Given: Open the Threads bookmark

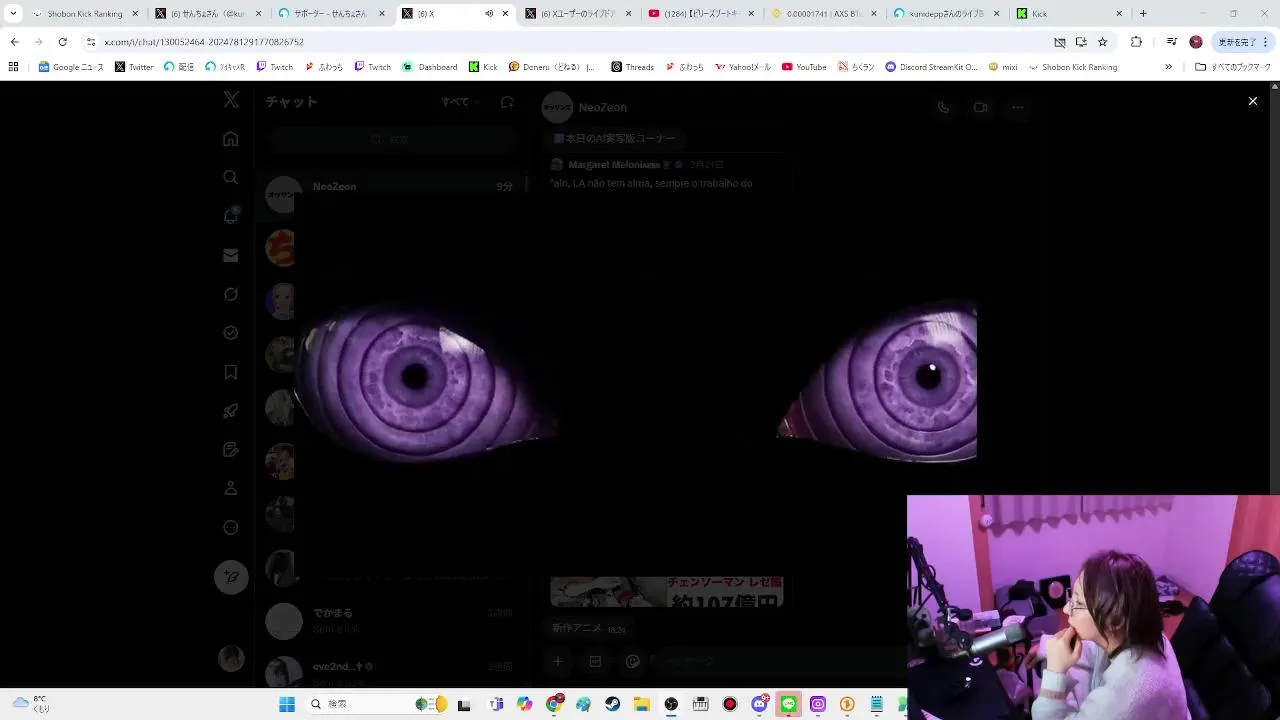Looking at the screenshot, I should pos(632,67).
